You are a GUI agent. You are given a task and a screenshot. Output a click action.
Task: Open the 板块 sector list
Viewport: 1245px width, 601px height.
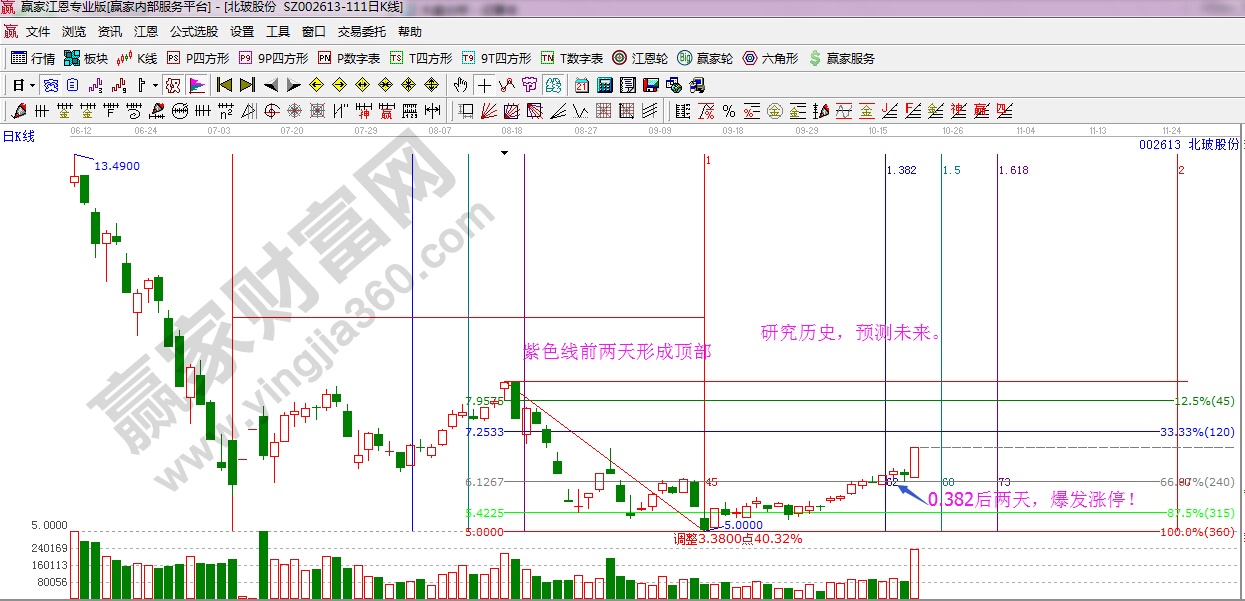coord(85,58)
